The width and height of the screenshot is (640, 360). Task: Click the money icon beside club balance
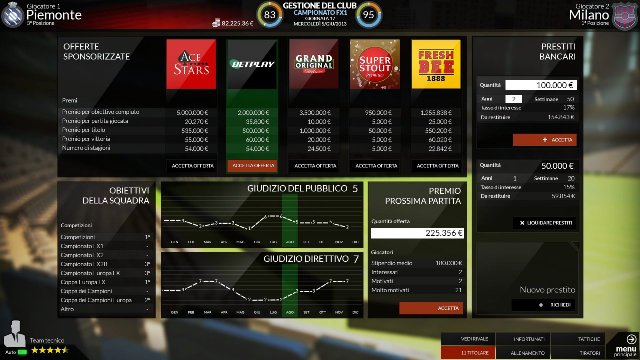tap(216, 23)
